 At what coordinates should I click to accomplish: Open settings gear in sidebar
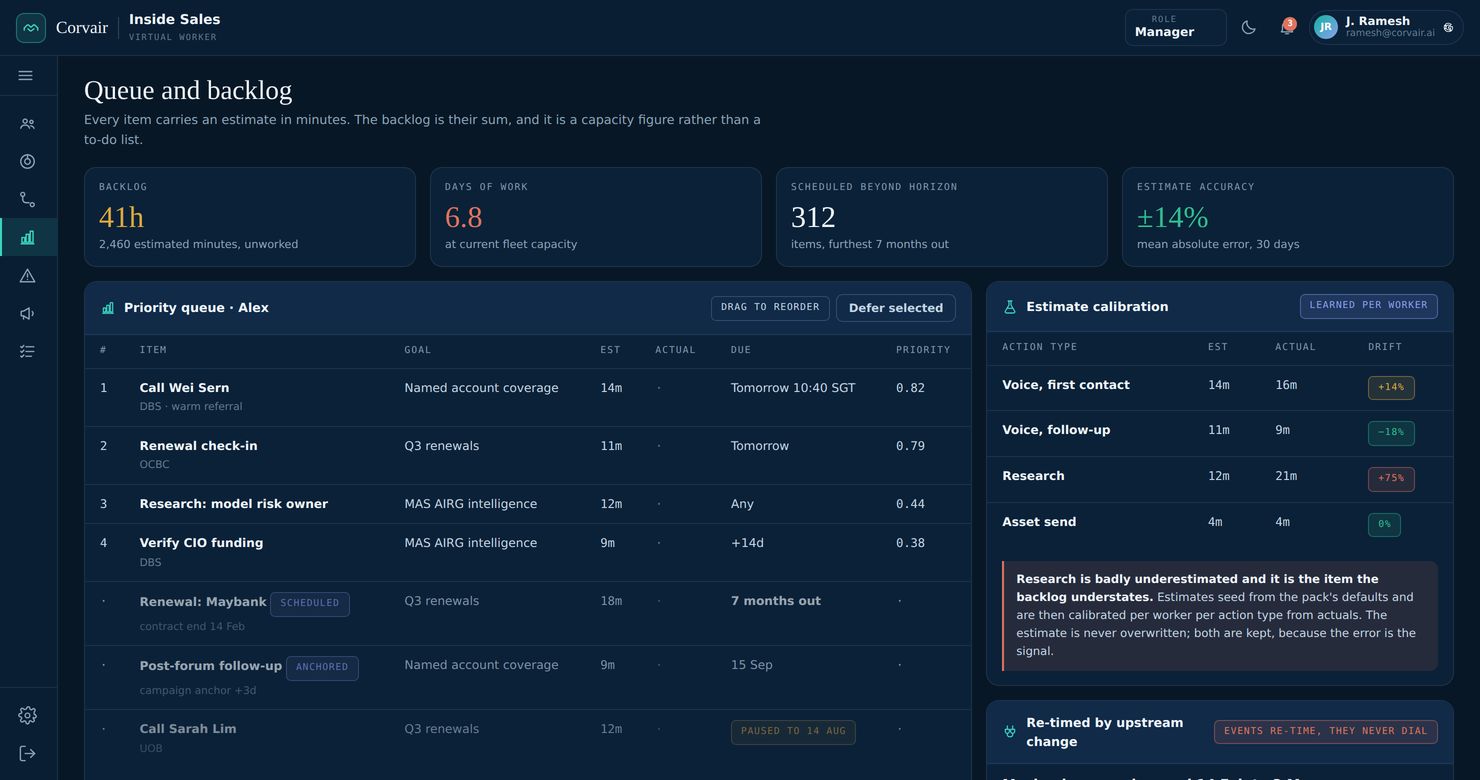point(28,716)
